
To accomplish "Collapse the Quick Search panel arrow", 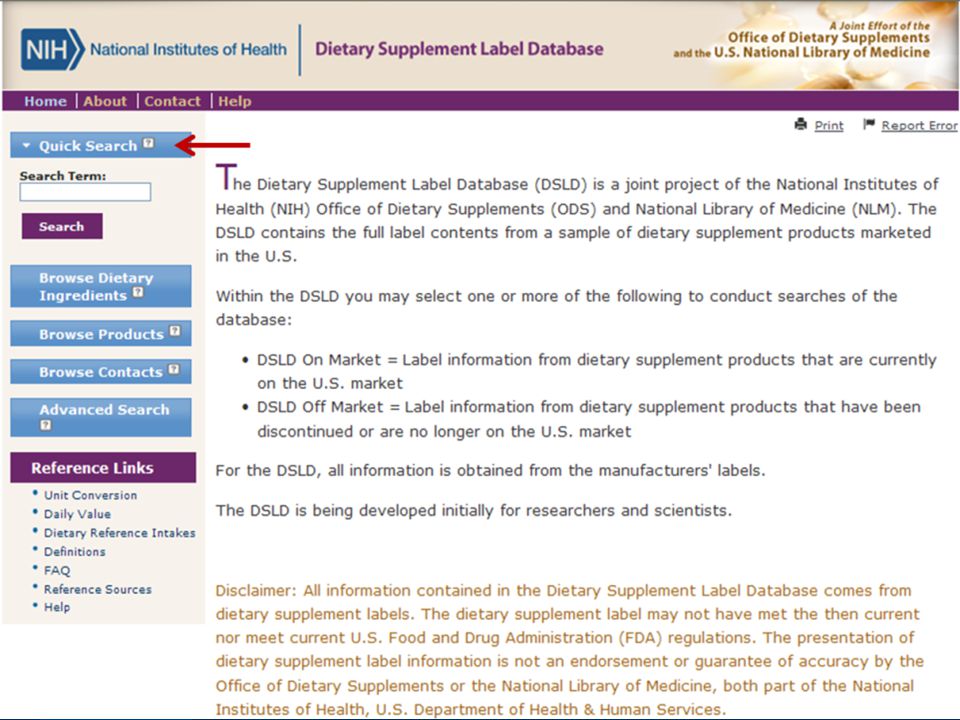I will coord(26,146).
